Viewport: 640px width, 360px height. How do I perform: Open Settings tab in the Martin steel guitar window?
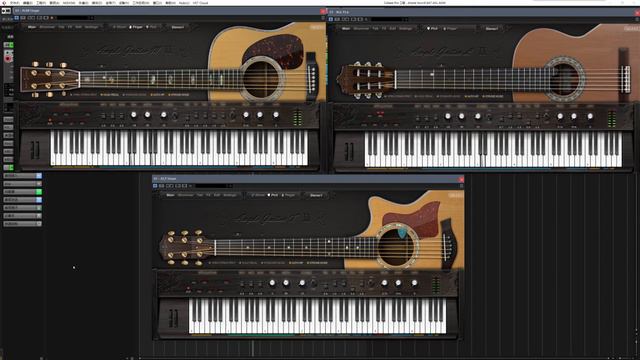(x=91, y=27)
